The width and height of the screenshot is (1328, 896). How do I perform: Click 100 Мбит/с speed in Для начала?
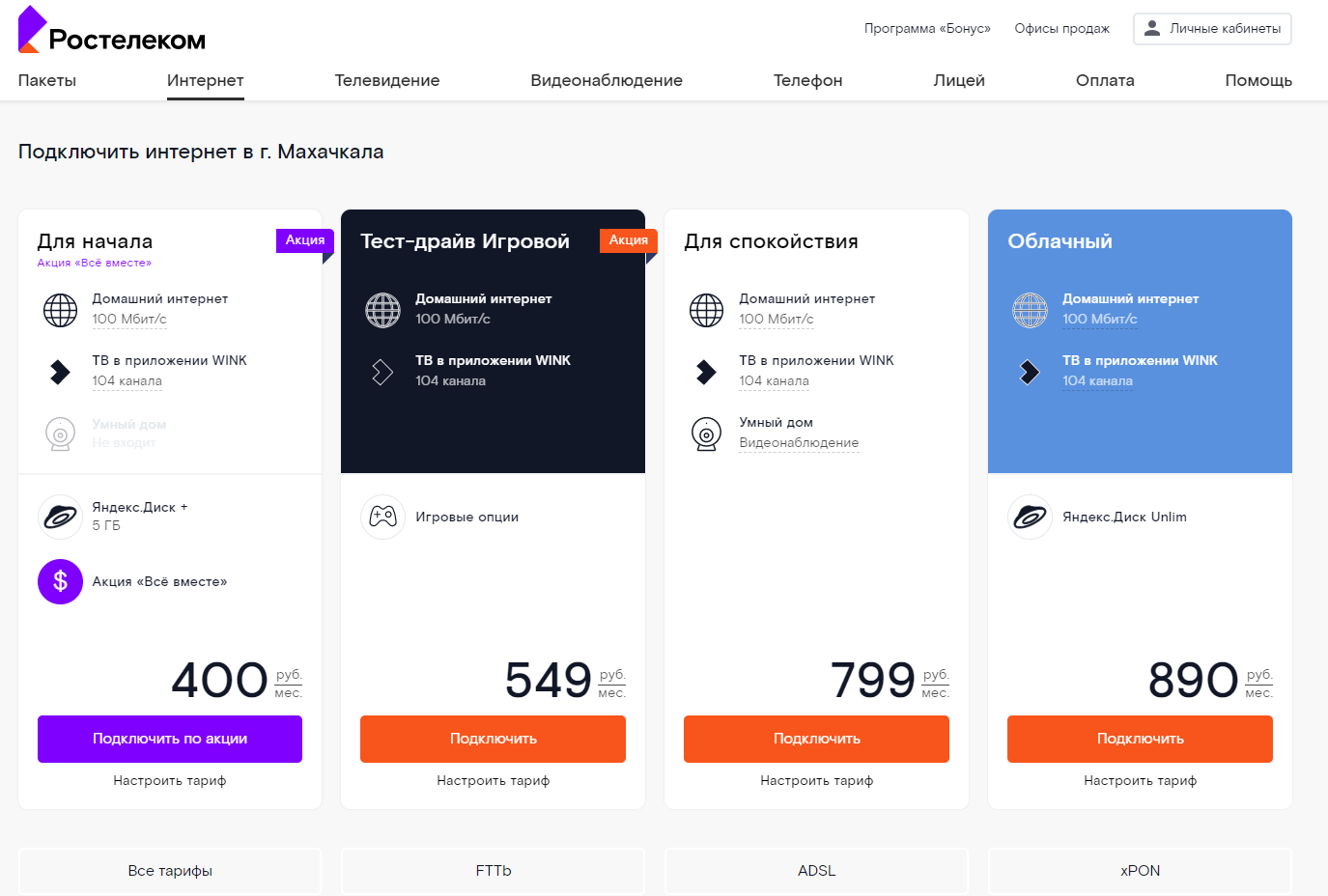129,320
